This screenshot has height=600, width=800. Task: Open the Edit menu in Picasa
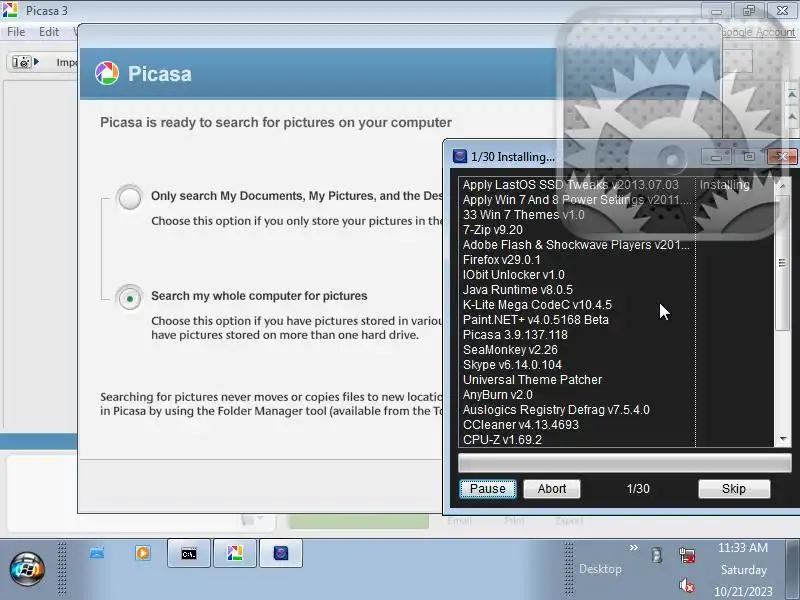(49, 32)
